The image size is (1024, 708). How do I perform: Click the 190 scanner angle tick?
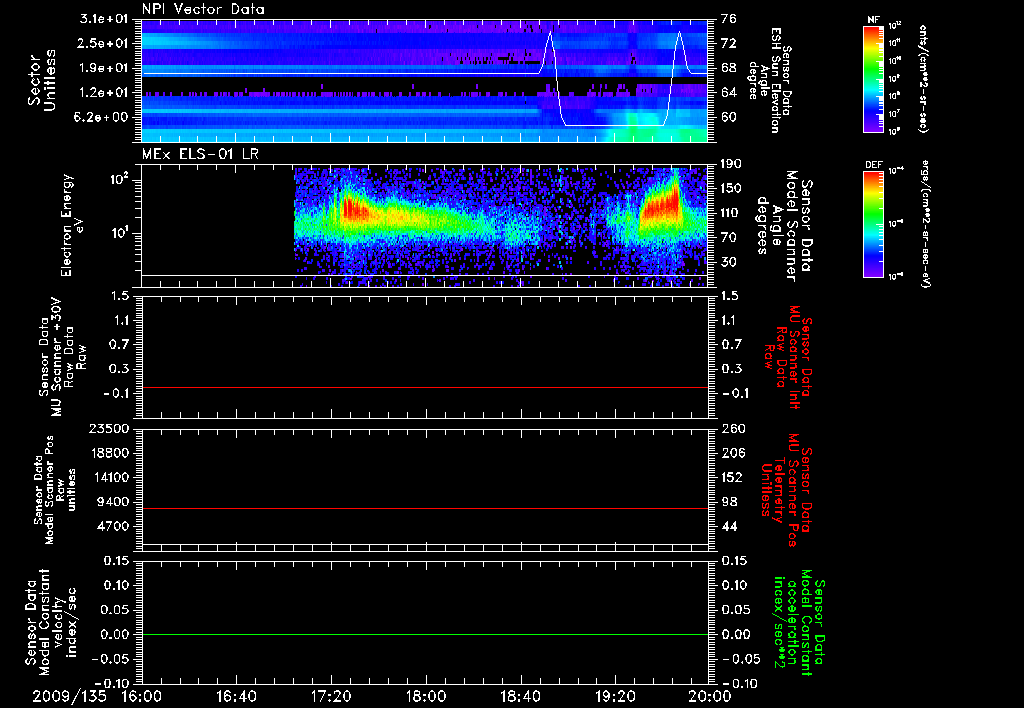[731, 164]
